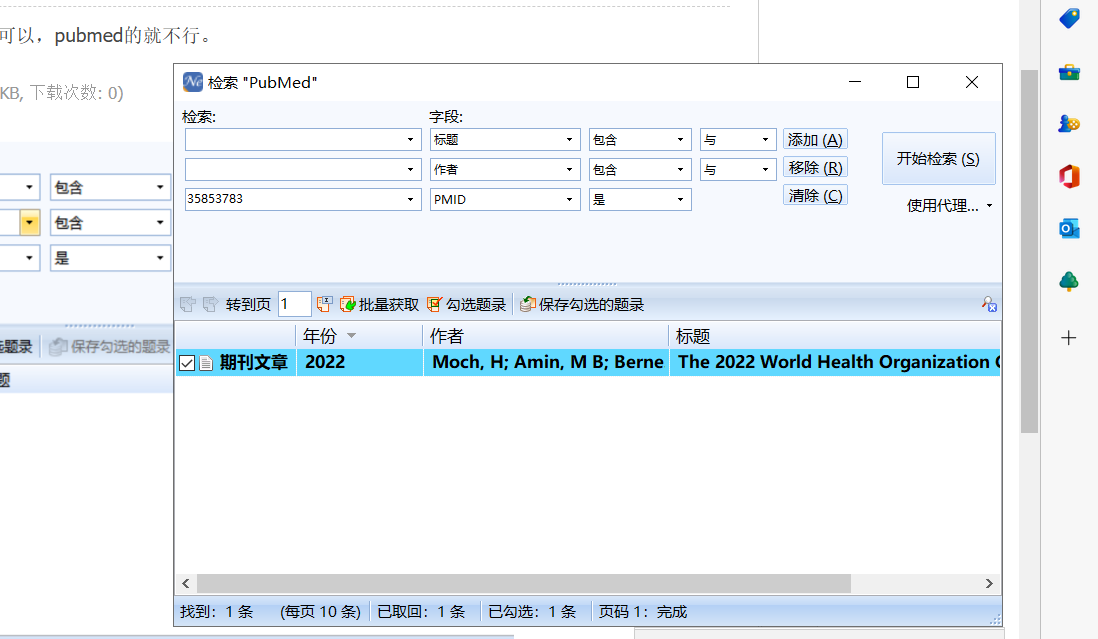Open the toolbox icon in the browser sidebar

(1069, 71)
